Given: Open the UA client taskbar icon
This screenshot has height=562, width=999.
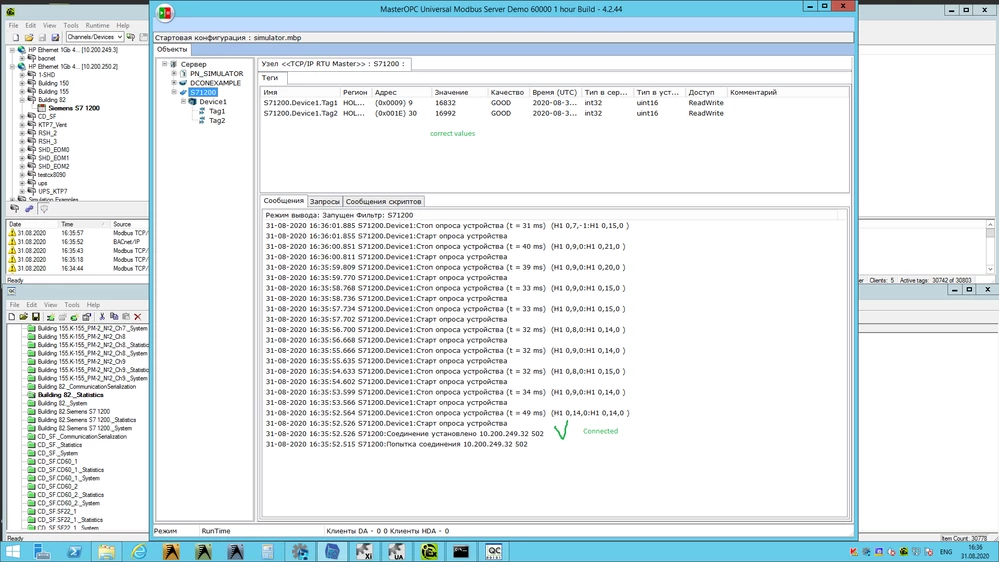Looking at the screenshot, I should [x=396, y=552].
